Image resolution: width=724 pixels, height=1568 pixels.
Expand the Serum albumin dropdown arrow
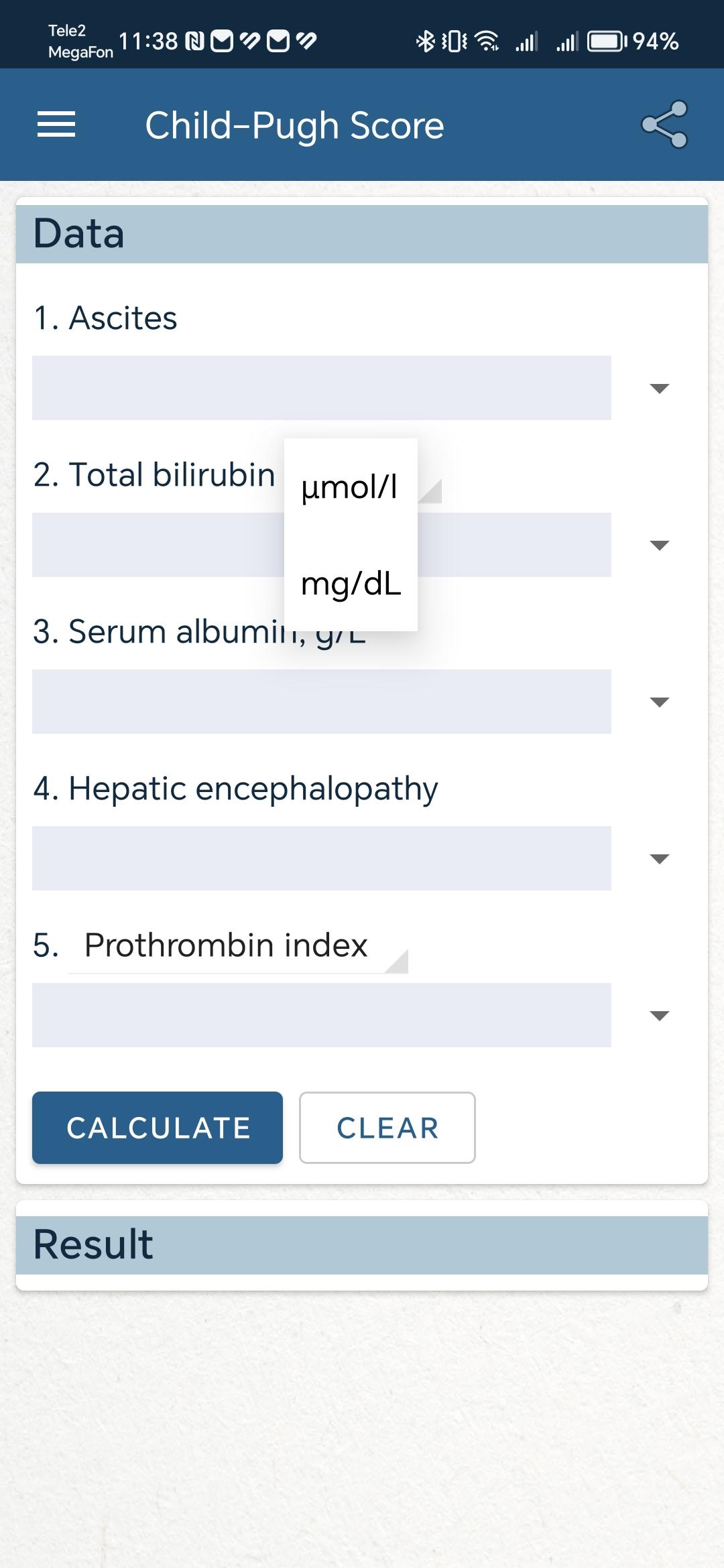[660, 702]
